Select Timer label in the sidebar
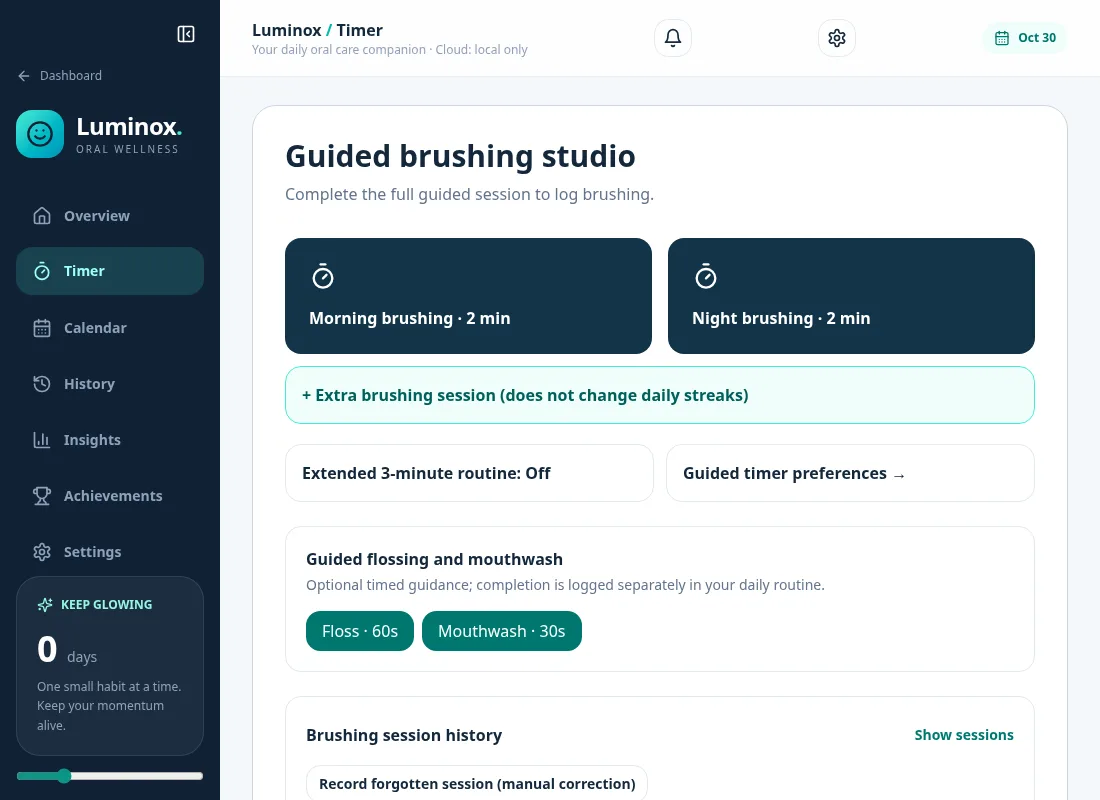The width and height of the screenshot is (1100, 800). coord(84,271)
